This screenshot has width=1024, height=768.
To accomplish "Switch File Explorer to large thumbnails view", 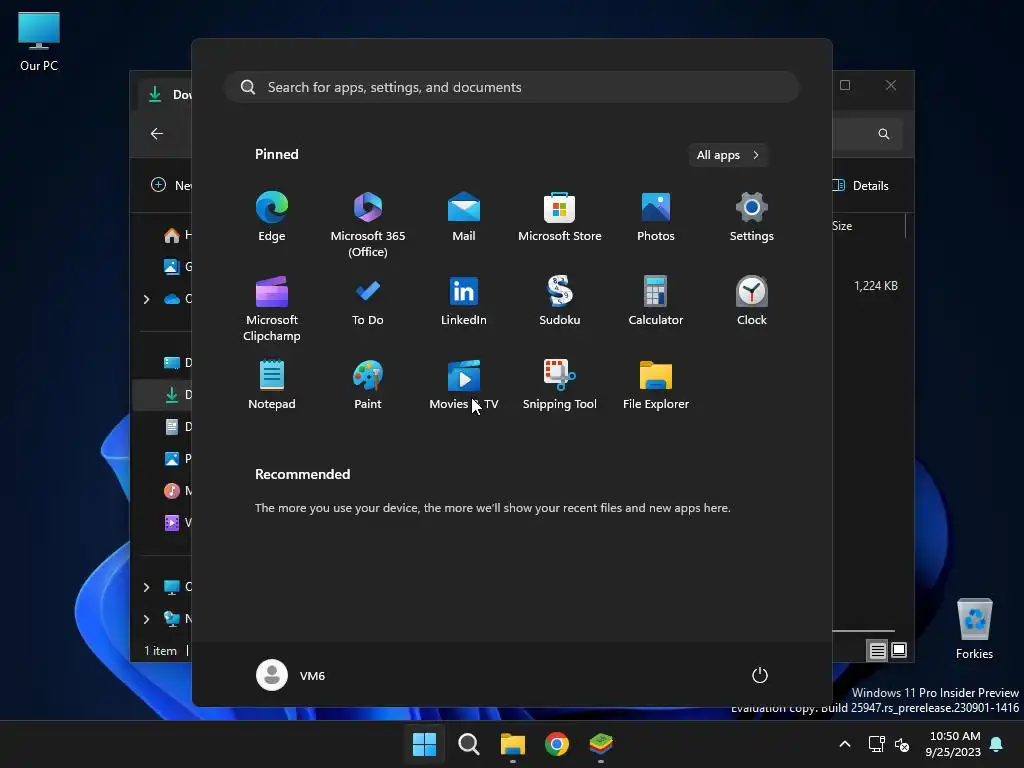I will coord(899,650).
